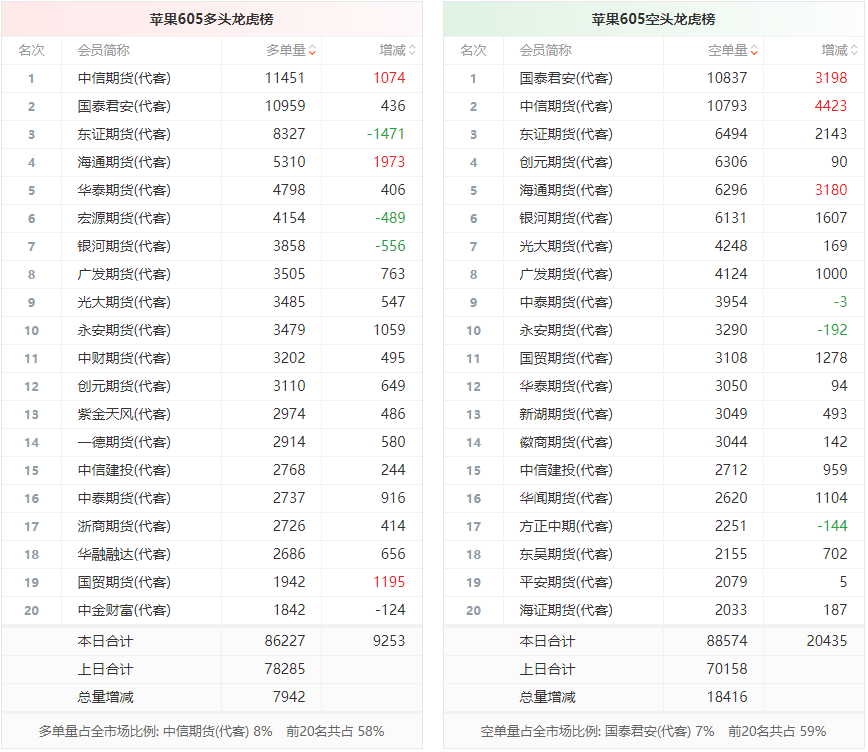Select 方正中期(代客) row
Image resolution: width=868 pixels, height=752 pixels.
point(654,526)
